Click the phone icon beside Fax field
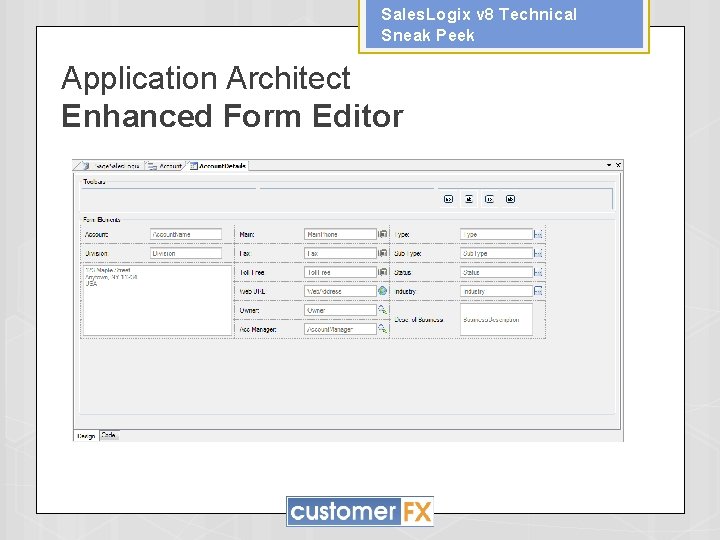This screenshot has width=720, height=540. pyautogui.click(x=382, y=253)
